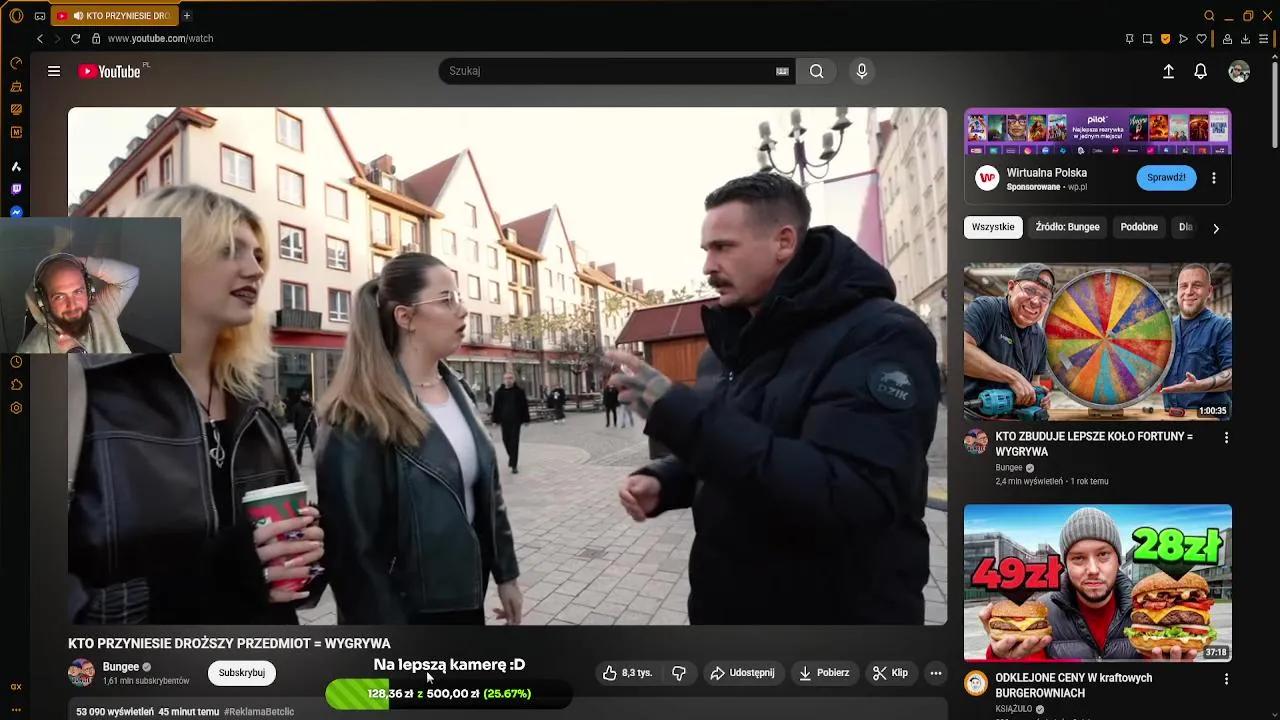This screenshot has height=720, width=1280.
Task: Reload the current YouTube page
Action: (x=75, y=38)
